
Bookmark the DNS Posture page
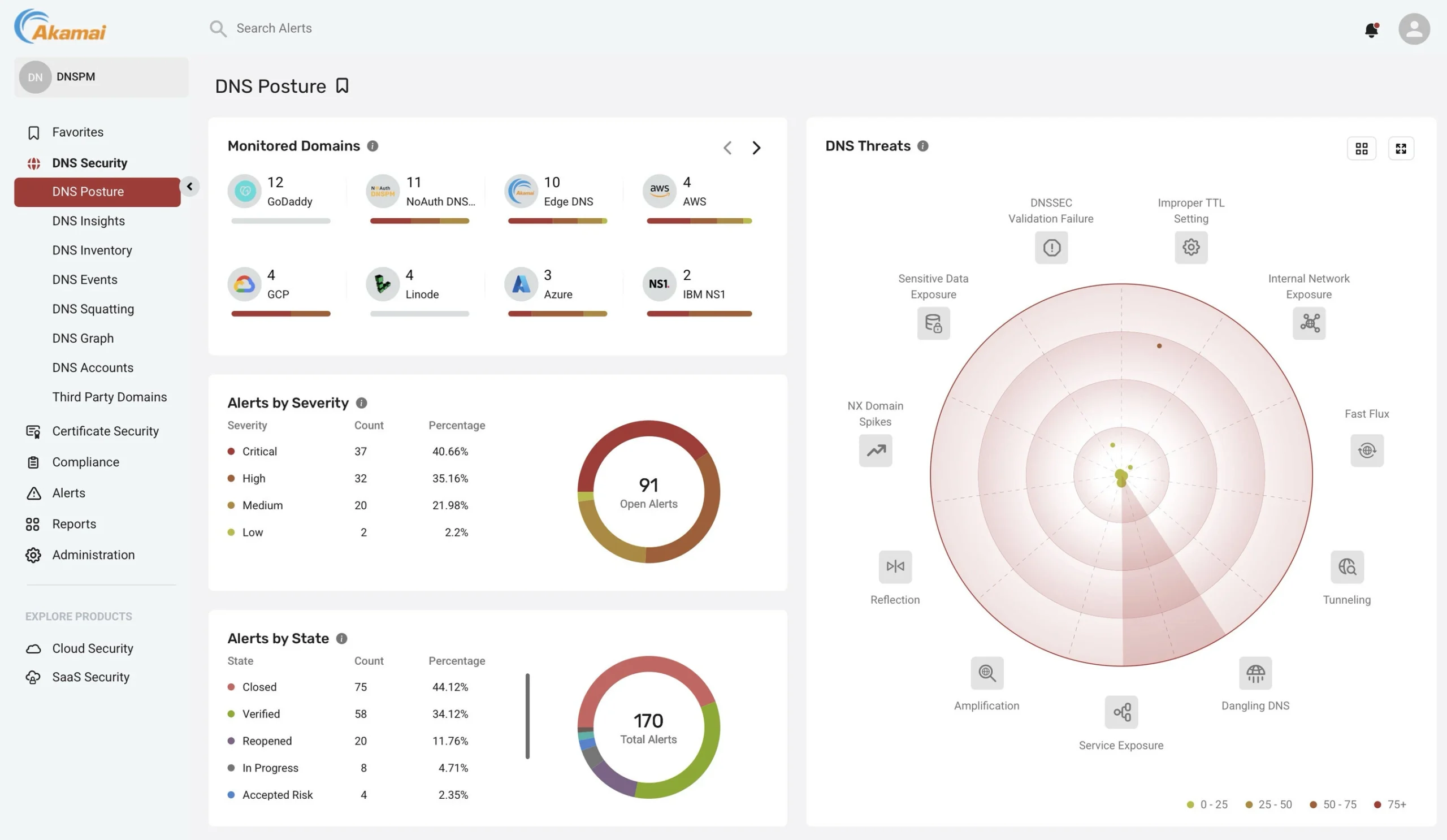point(341,85)
